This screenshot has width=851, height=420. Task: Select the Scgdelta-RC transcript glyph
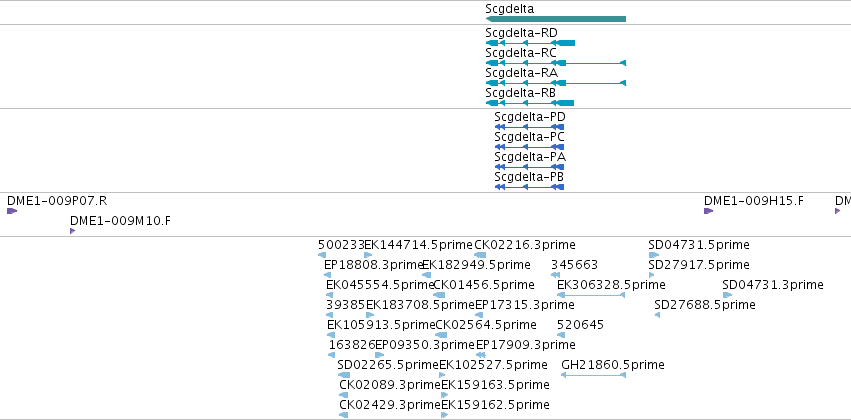[556, 63]
